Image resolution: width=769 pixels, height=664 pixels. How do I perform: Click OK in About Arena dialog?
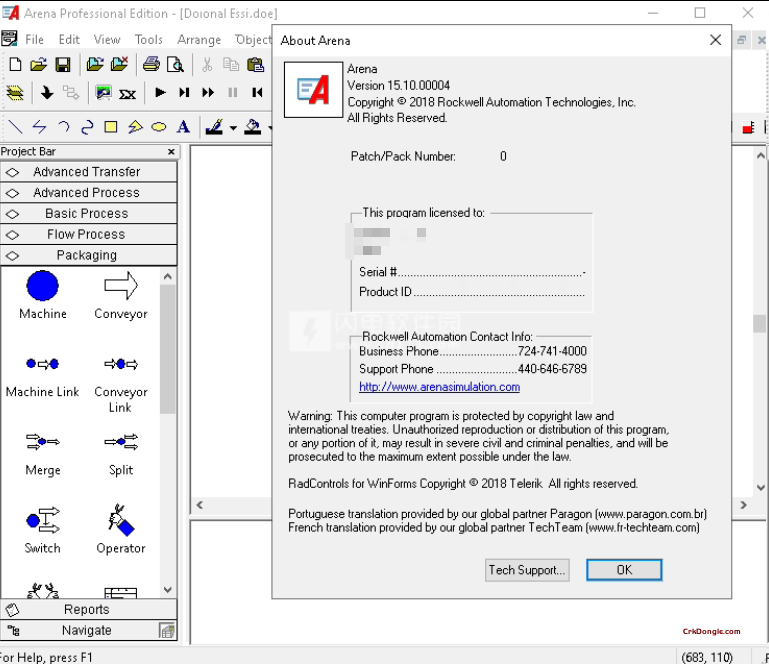tap(624, 570)
